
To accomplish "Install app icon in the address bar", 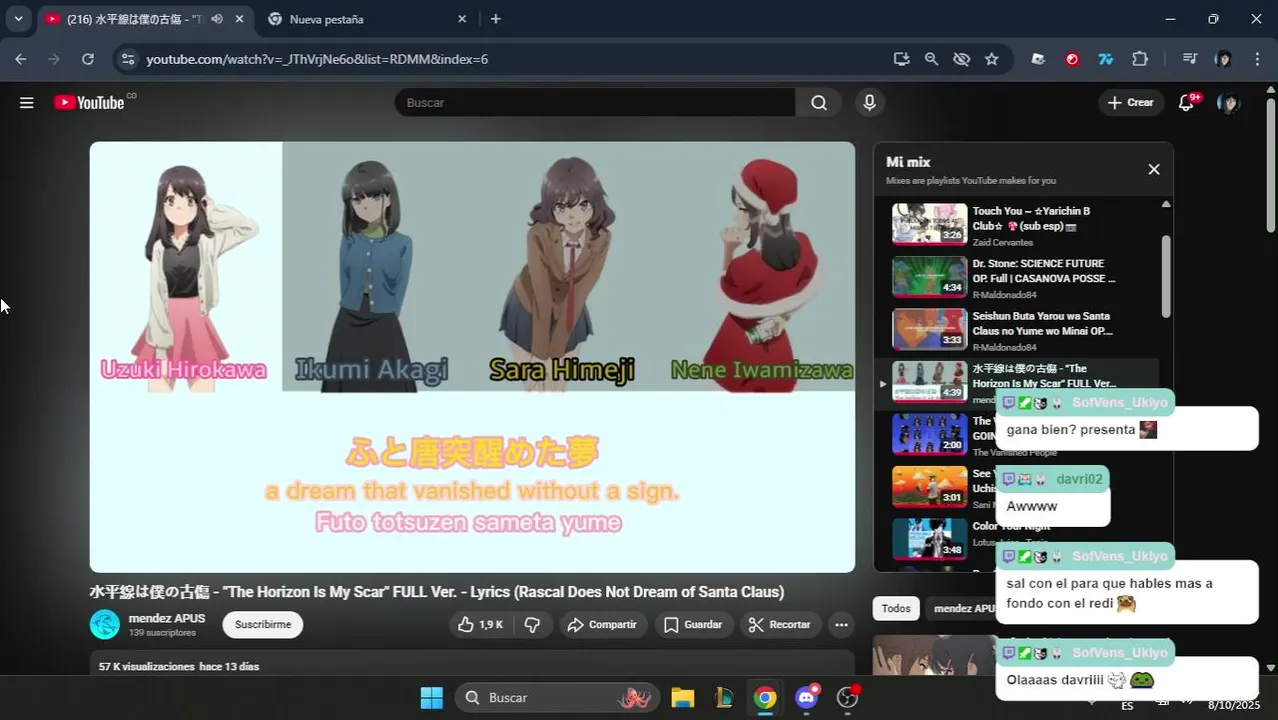I will tap(901, 59).
